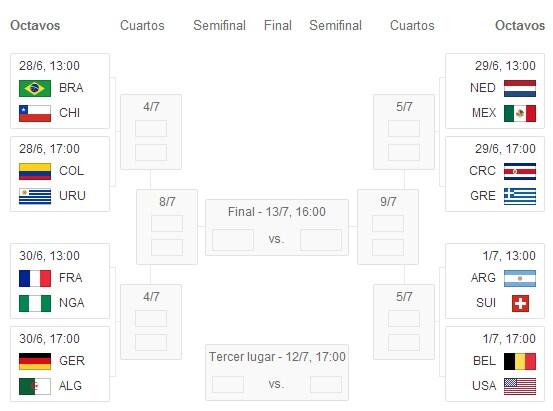Click the left Octavos column header
553x411 pixels.
[35, 25]
